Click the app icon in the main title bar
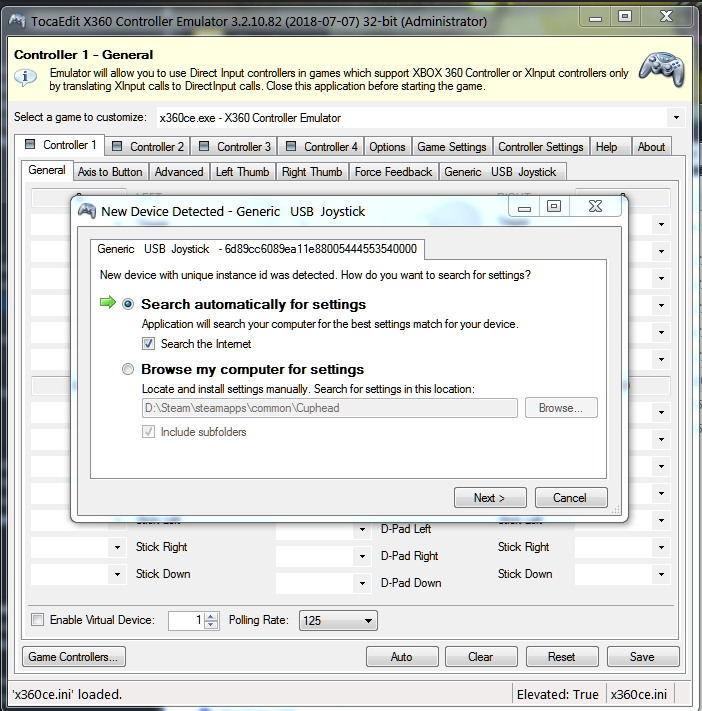Screen dimensions: 702x711 point(17,21)
